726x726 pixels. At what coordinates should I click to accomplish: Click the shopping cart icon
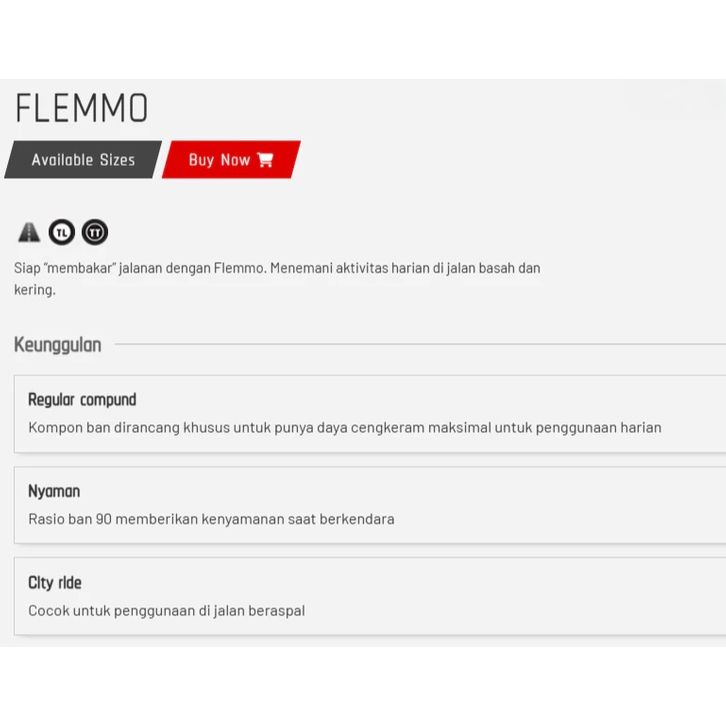[265, 160]
